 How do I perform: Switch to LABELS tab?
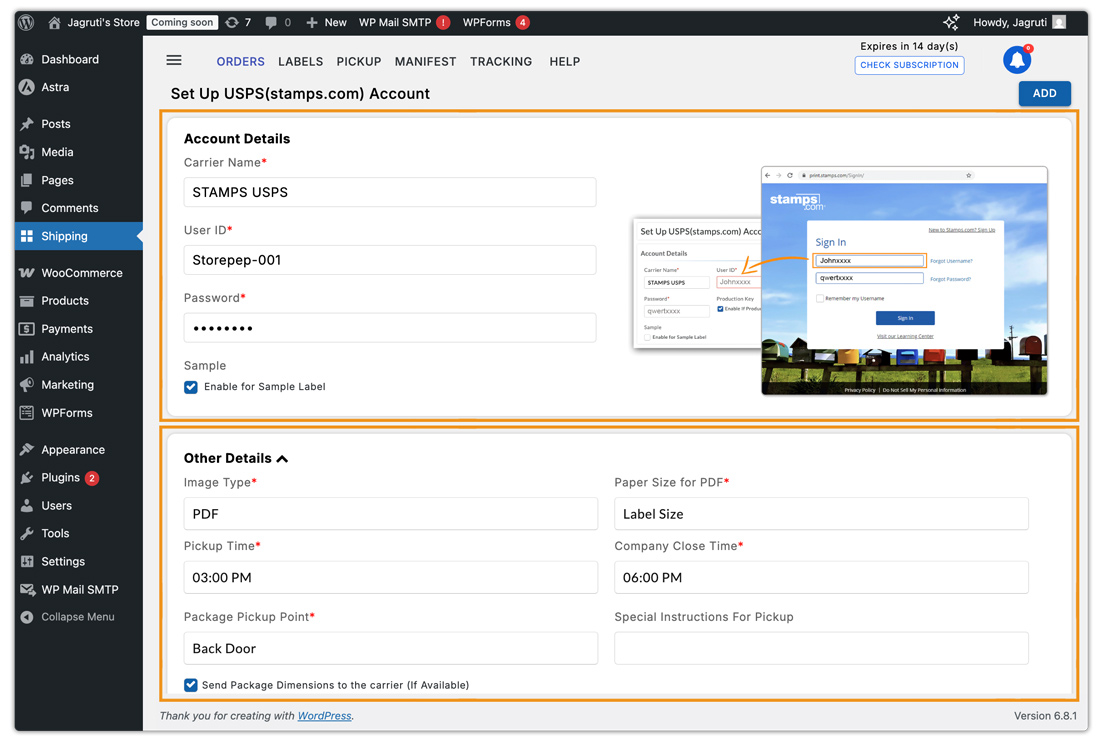click(x=300, y=62)
